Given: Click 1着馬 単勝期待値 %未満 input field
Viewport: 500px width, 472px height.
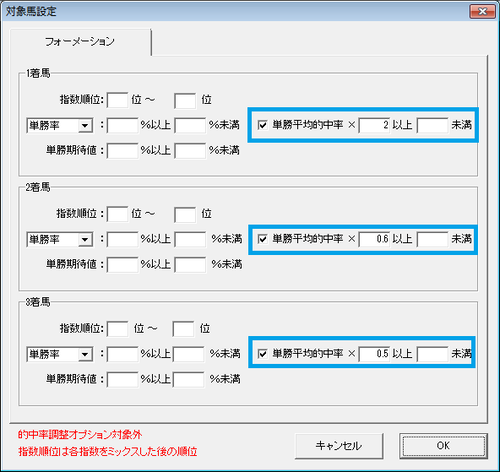Looking at the screenshot, I should tap(190, 151).
